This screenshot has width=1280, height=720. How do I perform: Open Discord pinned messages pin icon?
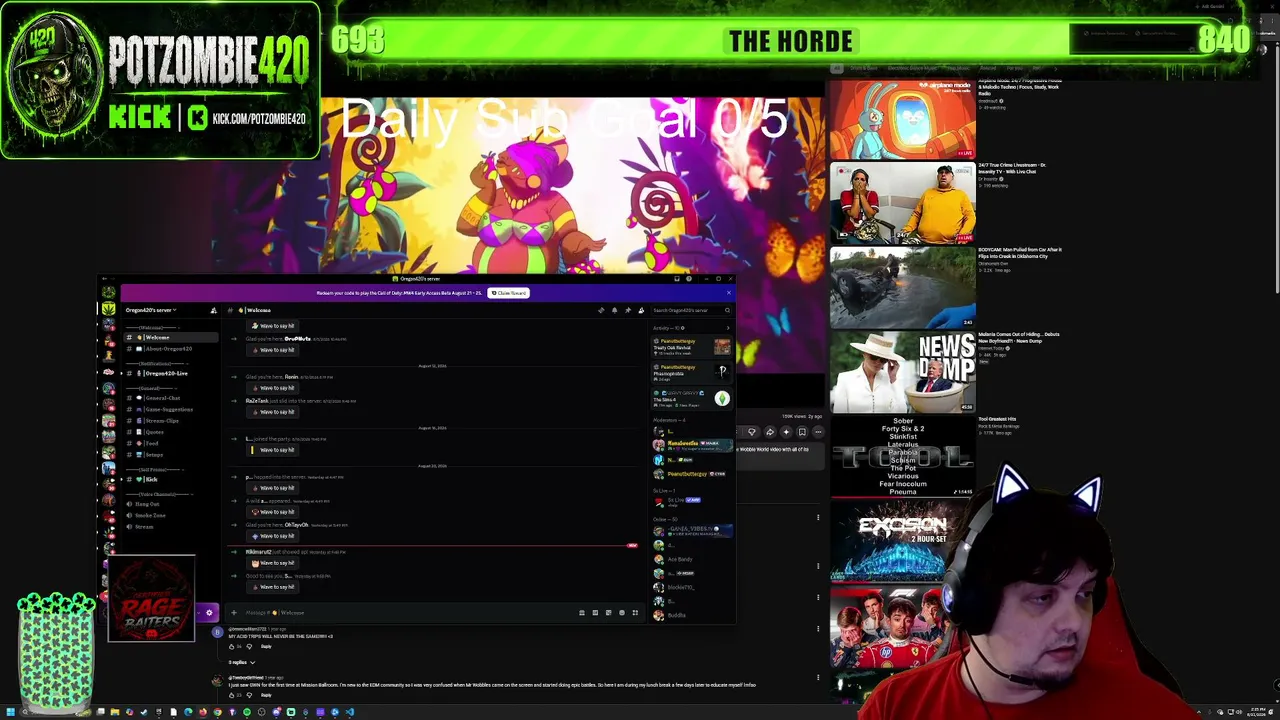627,310
